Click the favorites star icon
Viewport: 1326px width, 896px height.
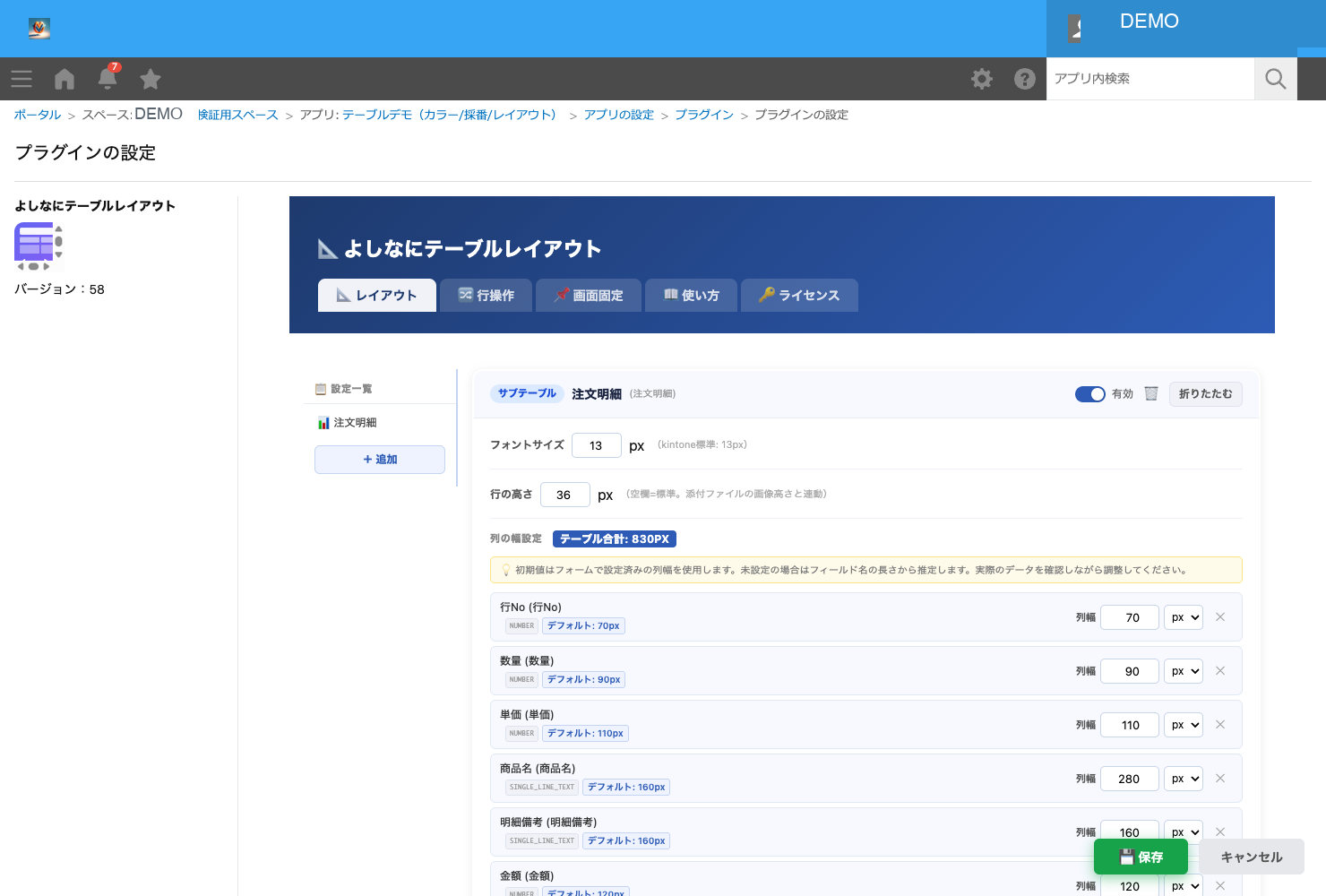click(151, 79)
